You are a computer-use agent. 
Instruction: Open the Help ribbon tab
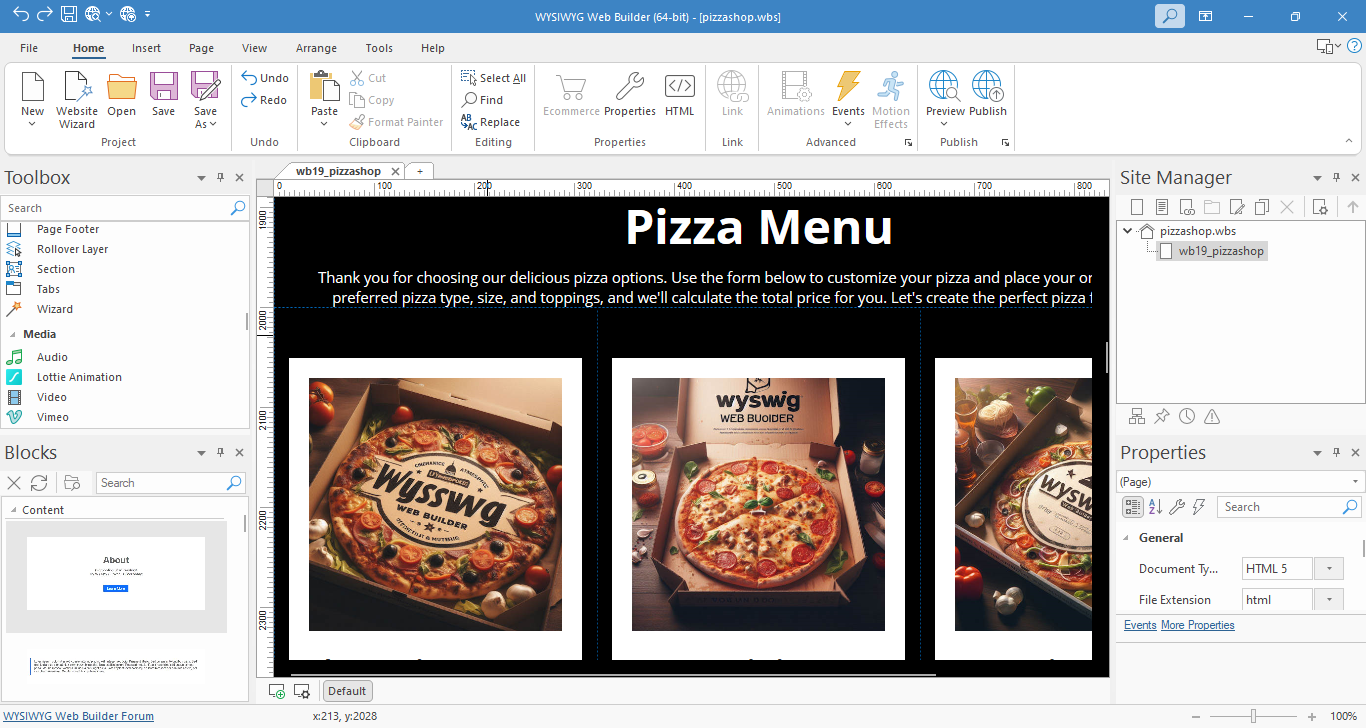pyautogui.click(x=433, y=48)
